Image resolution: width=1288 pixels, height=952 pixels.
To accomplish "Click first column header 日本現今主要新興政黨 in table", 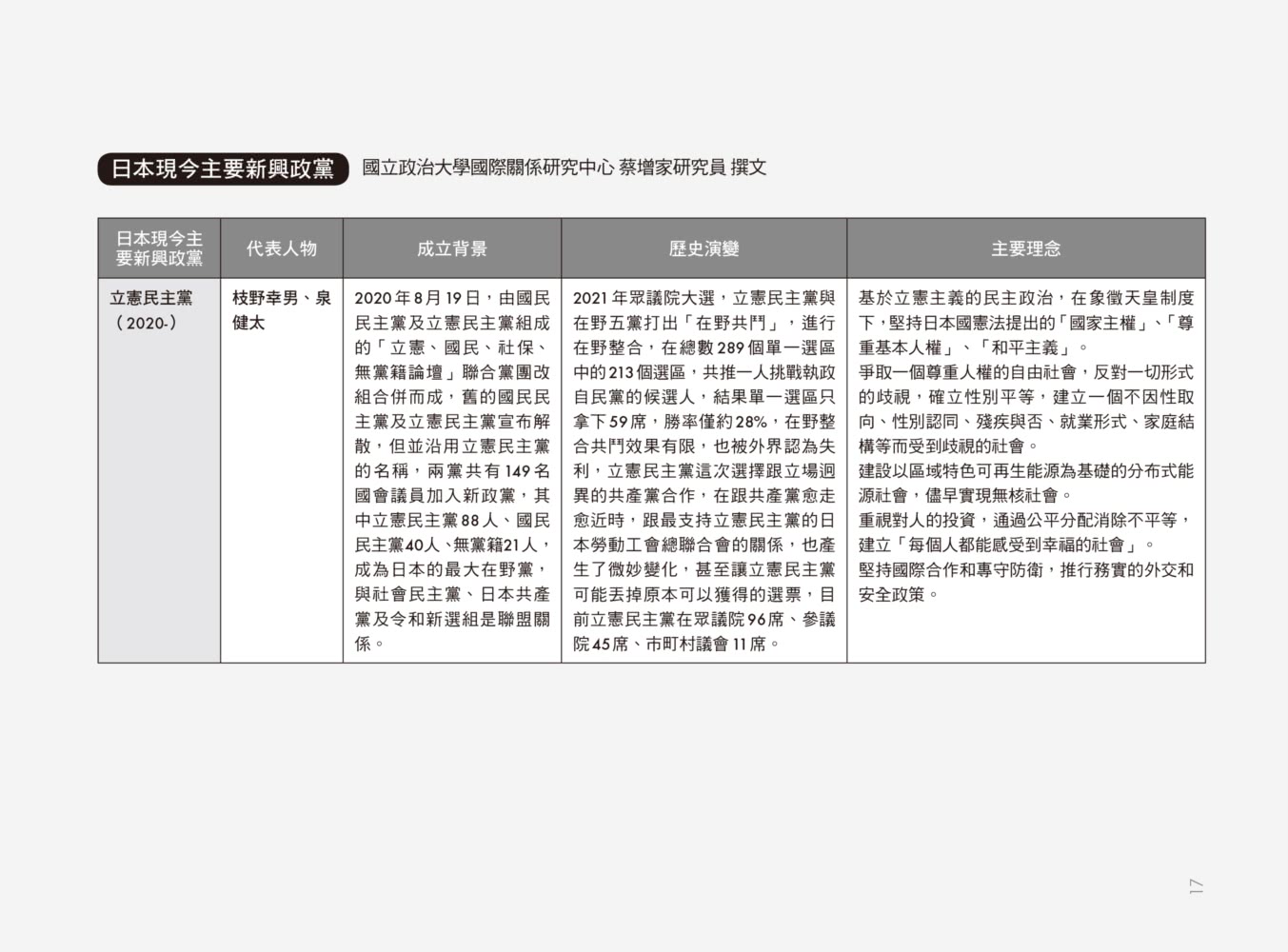I will point(159,248).
